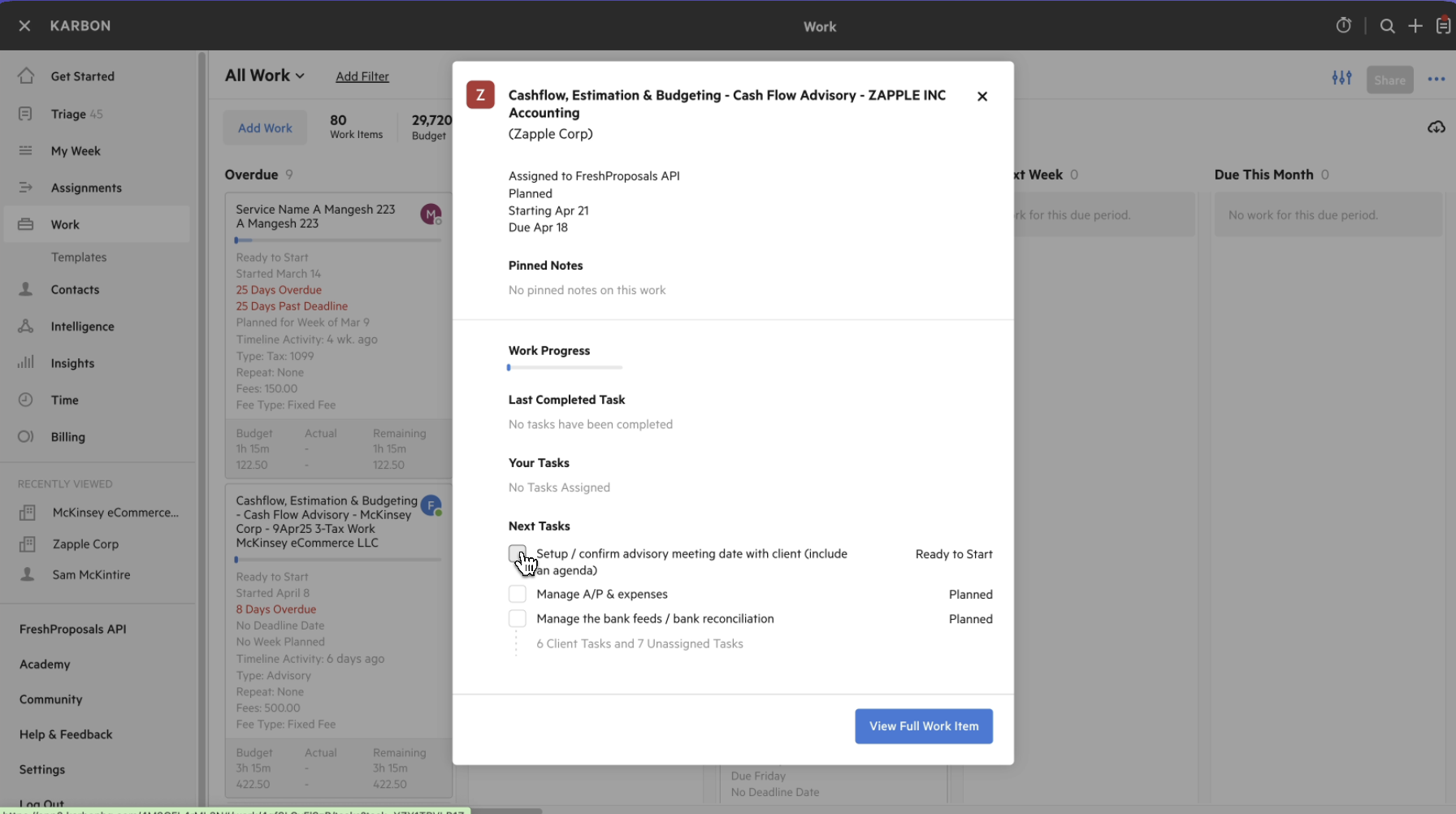Open Help & Feedback
The width and height of the screenshot is (1456, 814).
click(66, 734)
